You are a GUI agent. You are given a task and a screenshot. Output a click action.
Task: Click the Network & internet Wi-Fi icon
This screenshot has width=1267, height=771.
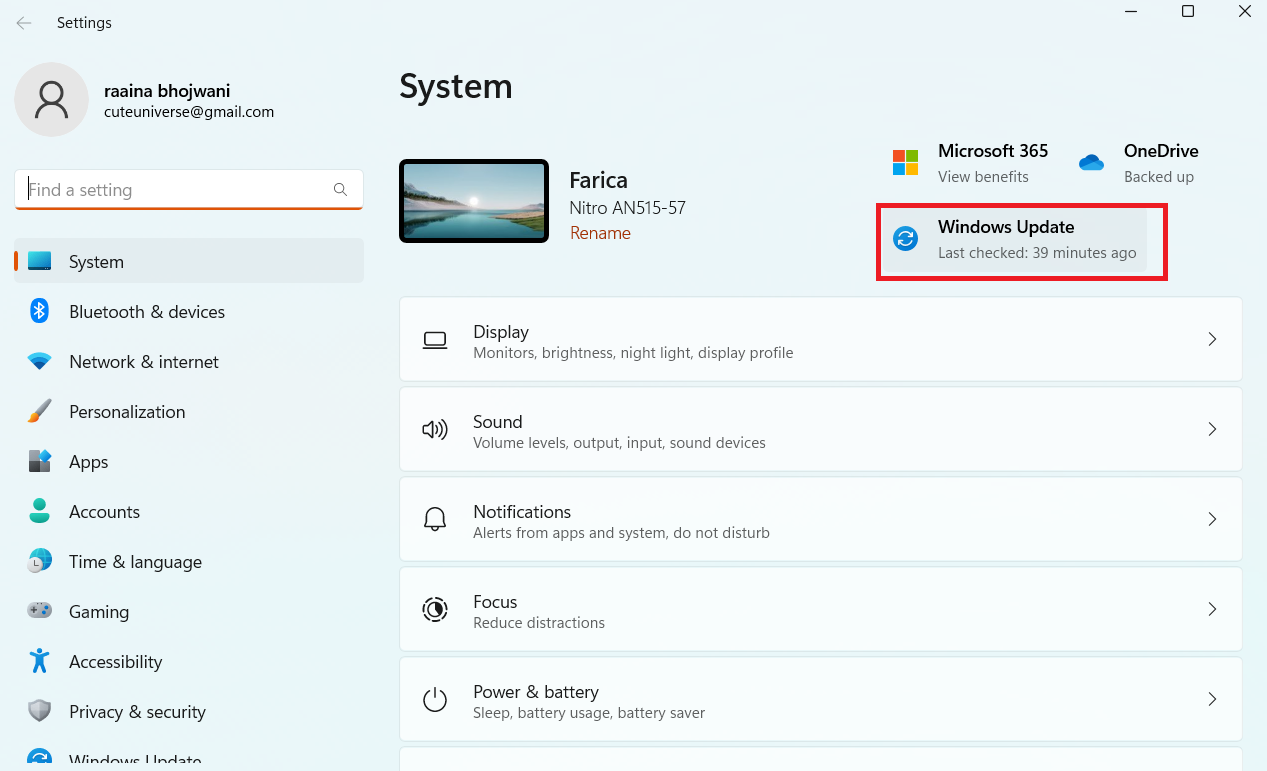point(39,361)
